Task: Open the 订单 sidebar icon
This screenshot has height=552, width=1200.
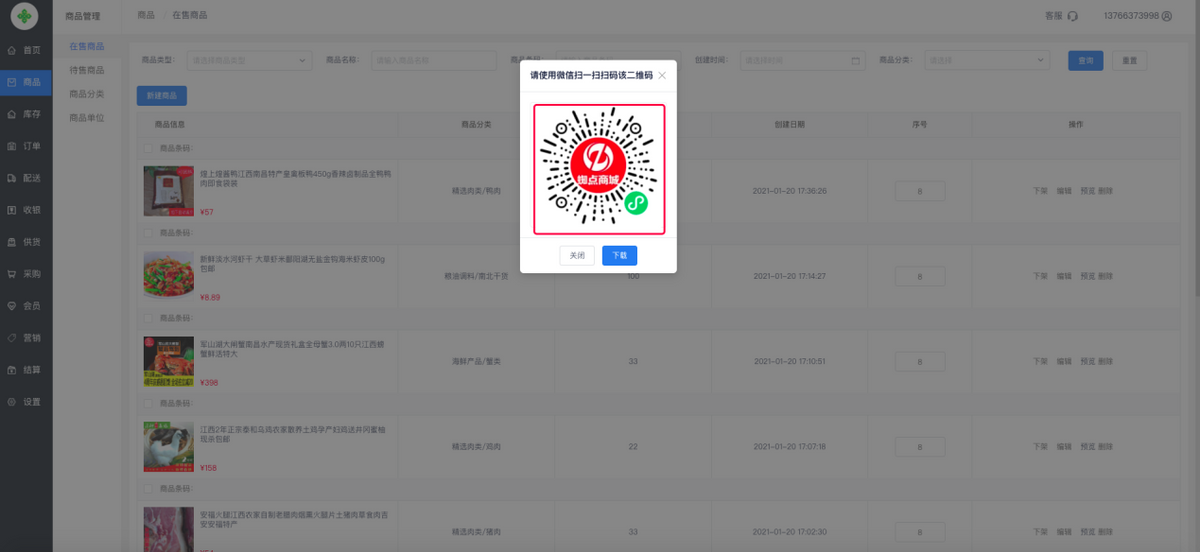Action: pos(12,146)
